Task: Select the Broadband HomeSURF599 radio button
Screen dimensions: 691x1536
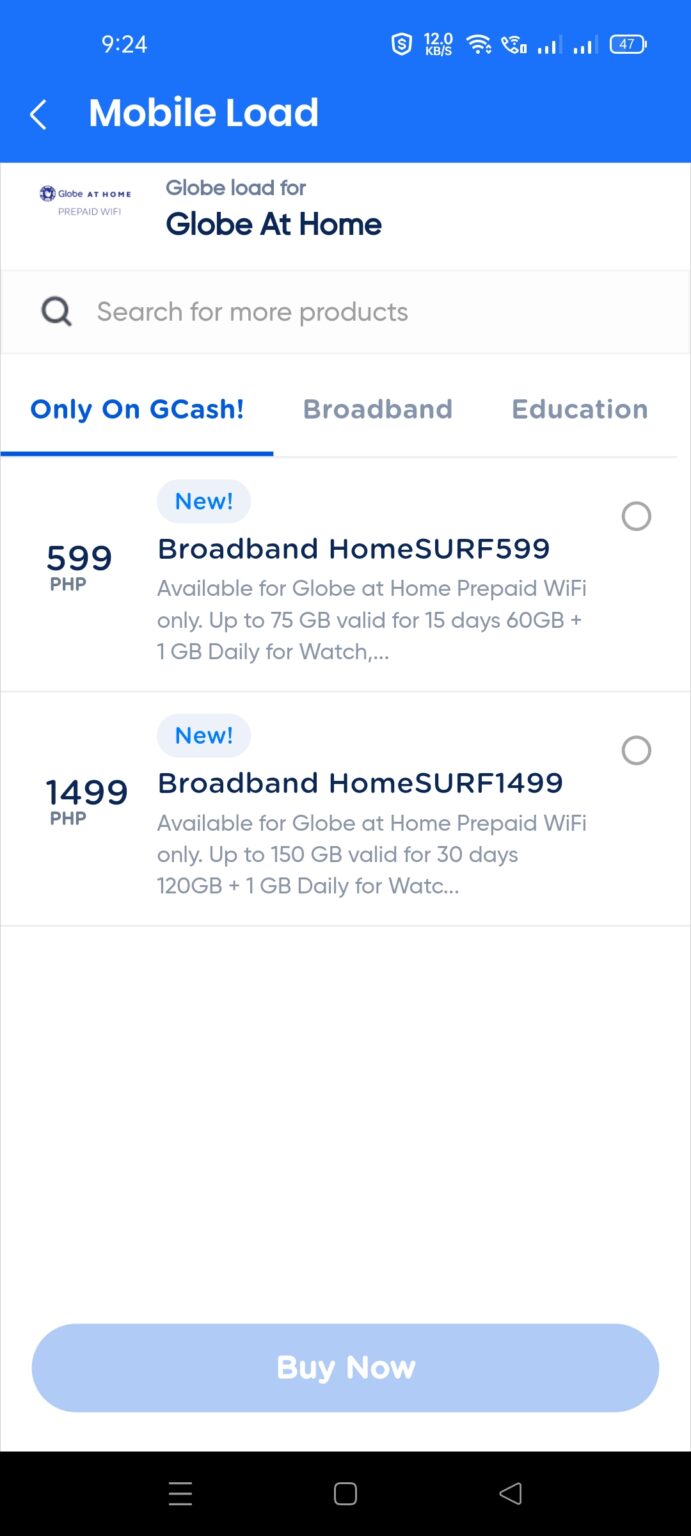Action: [x=637, y=516]
